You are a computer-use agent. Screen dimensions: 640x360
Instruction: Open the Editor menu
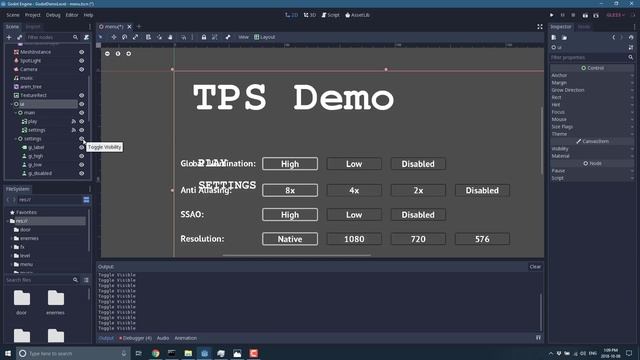tap(72, 15)
